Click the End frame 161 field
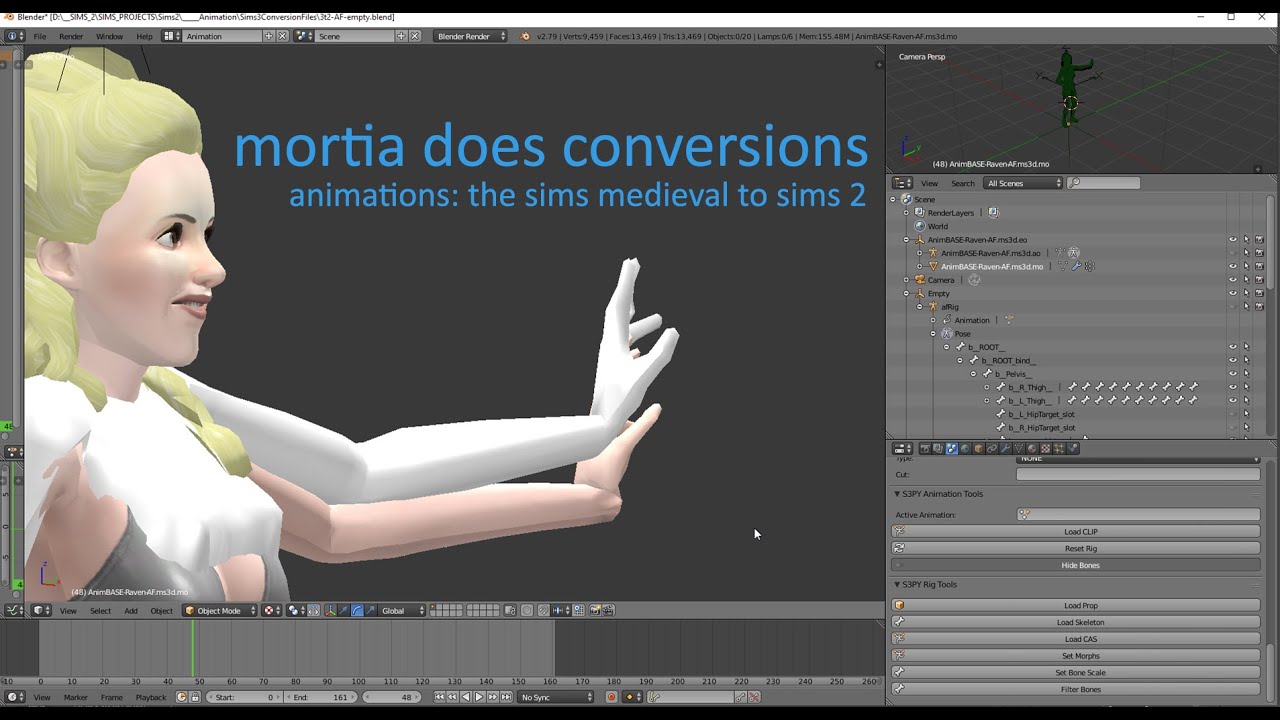1280x720 pixels. [x=320, y=697]
